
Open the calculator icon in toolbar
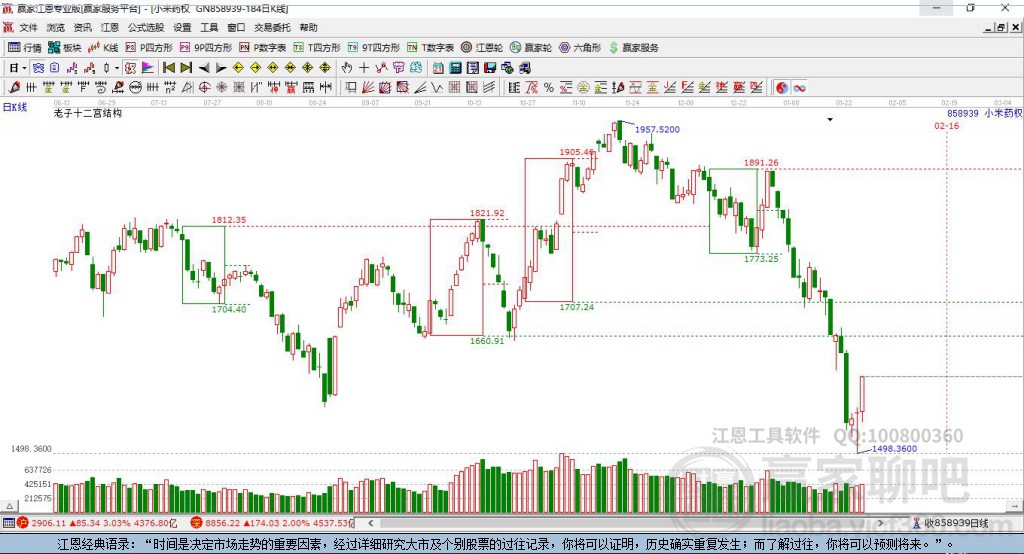pos(455,67)
